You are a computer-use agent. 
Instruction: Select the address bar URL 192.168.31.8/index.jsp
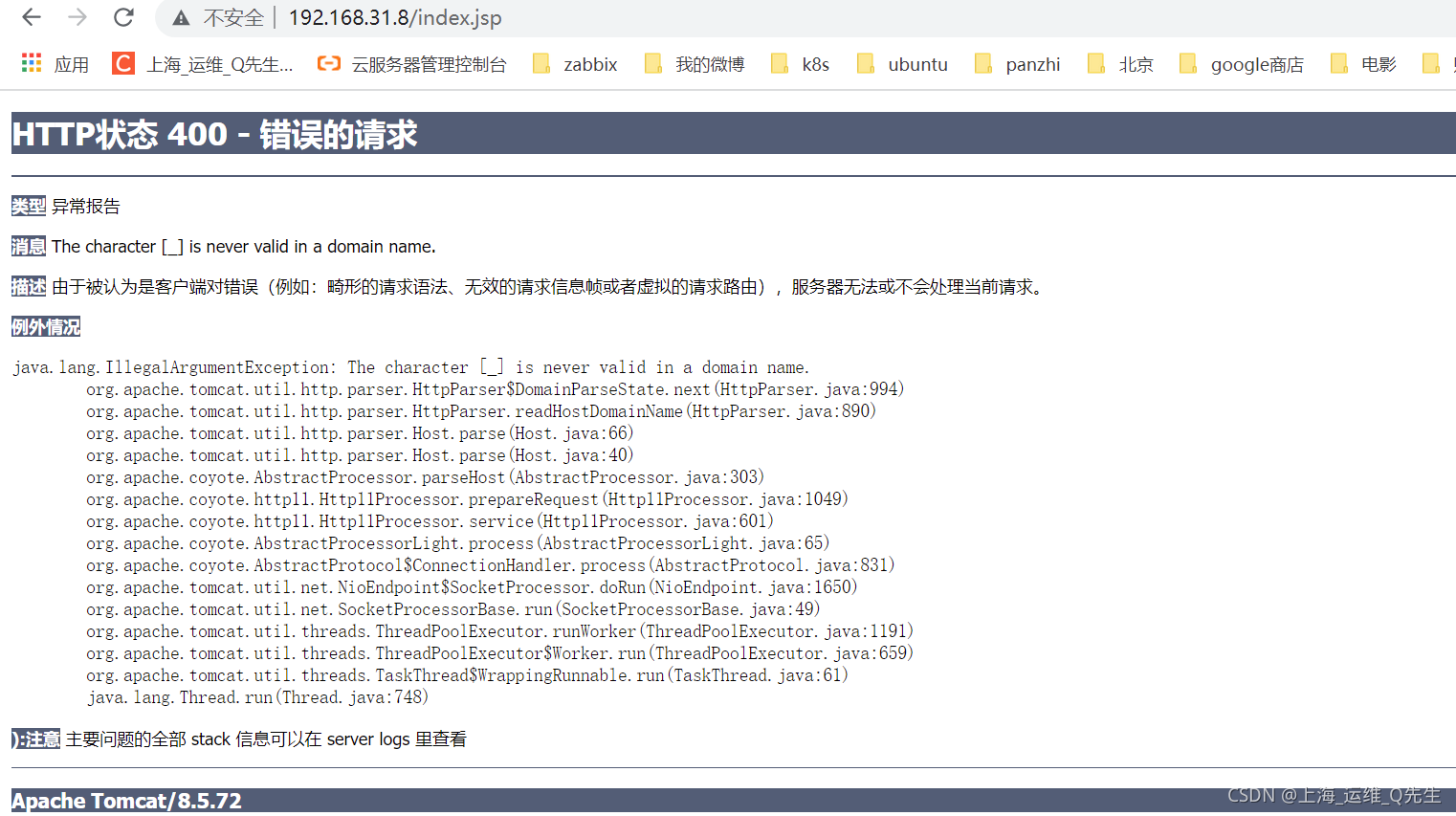395,18
